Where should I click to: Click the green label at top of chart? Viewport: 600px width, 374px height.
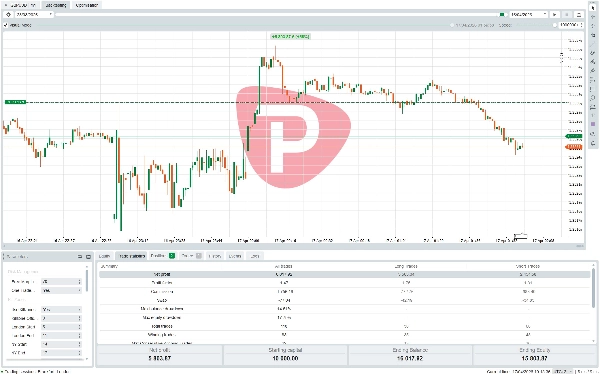[x=290, y=36]
